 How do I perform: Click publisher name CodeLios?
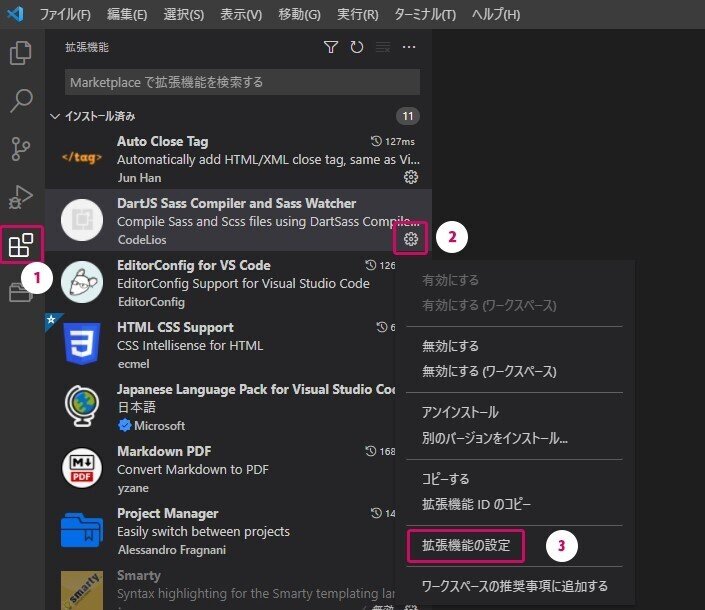(x=142, y=240)
